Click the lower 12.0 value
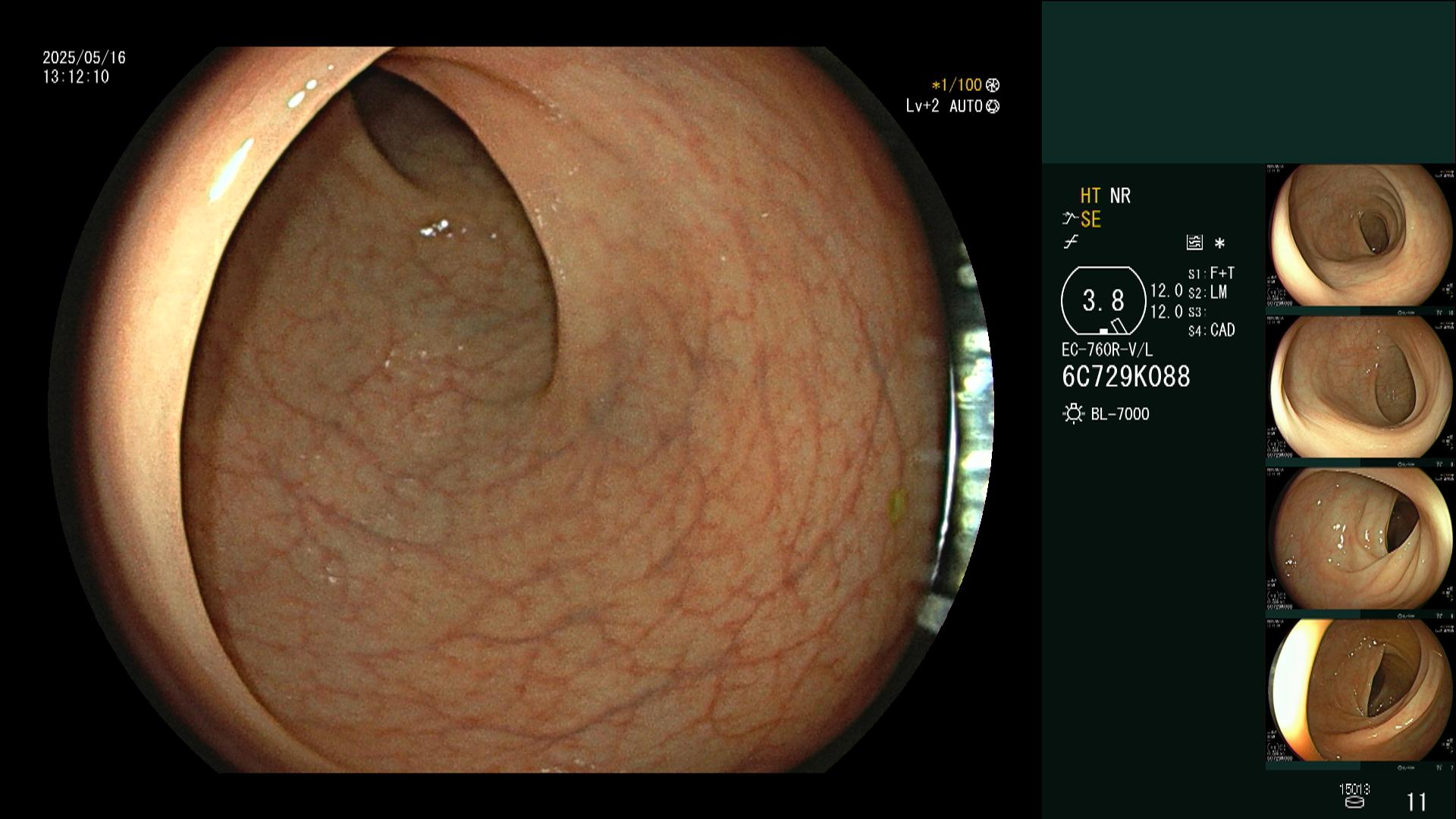The height and width of the screenshot is (819, 1456). pyautogui.click(x=1166, y=312)
